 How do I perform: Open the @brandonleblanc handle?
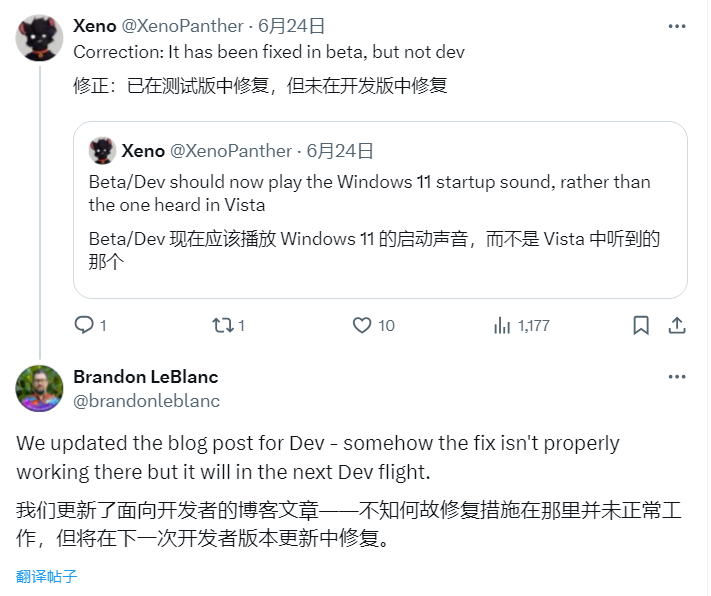(147, 400)
